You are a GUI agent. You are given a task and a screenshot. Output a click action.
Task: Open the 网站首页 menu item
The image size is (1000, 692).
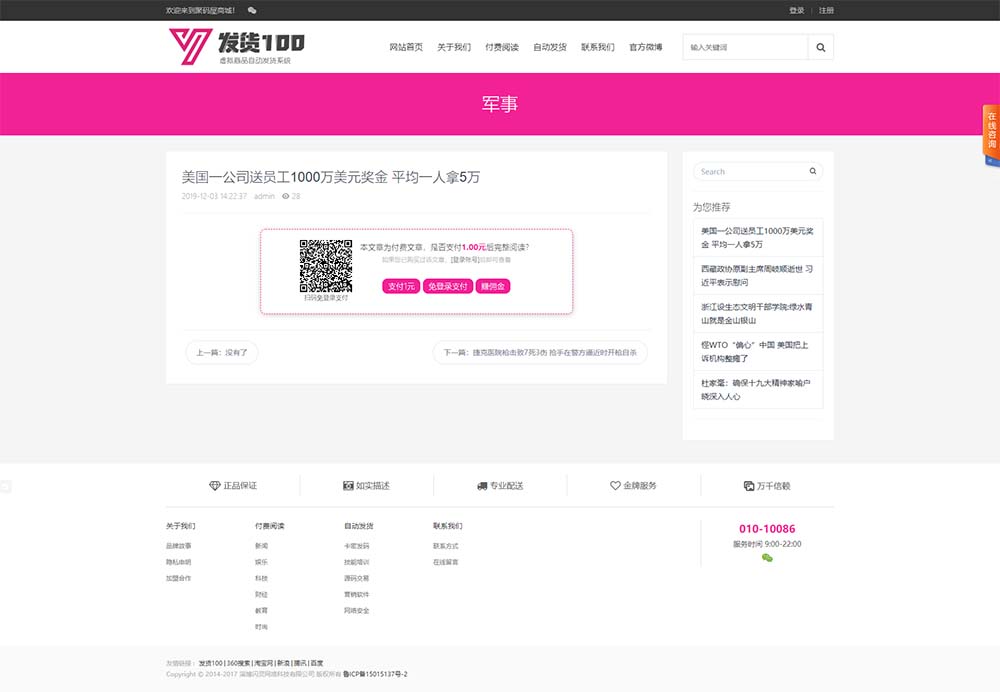coord(406,47)
